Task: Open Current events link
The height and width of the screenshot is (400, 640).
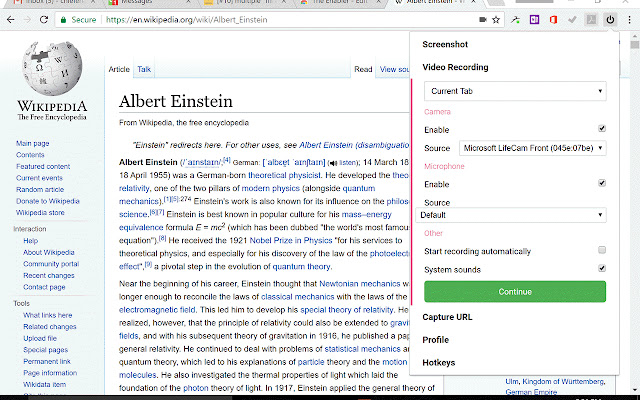Action: click(x=39, y=178)
